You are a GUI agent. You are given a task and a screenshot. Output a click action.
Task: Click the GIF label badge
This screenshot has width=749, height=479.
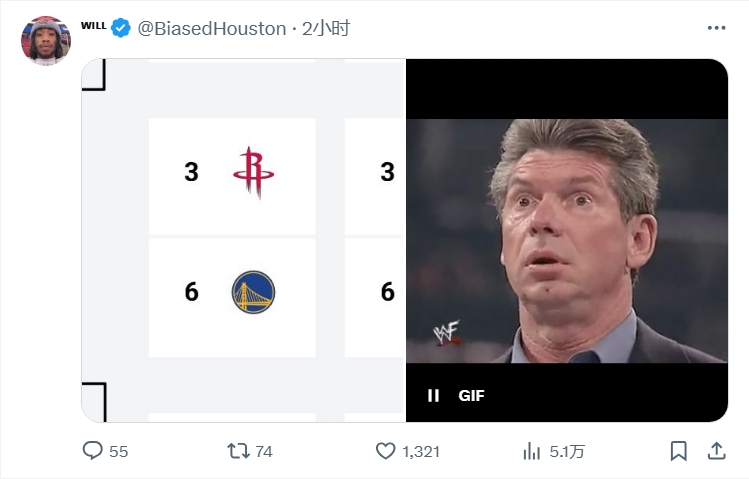pyautogui.click(x=471, y=395)
